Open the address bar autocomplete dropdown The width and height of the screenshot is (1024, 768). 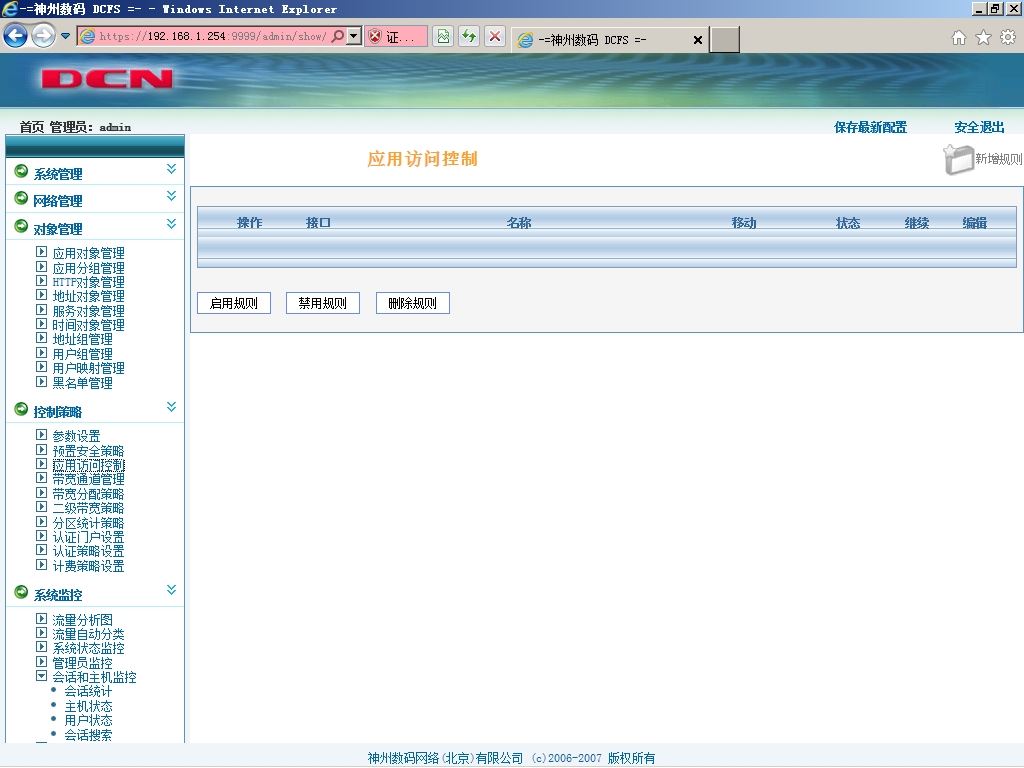353,36
